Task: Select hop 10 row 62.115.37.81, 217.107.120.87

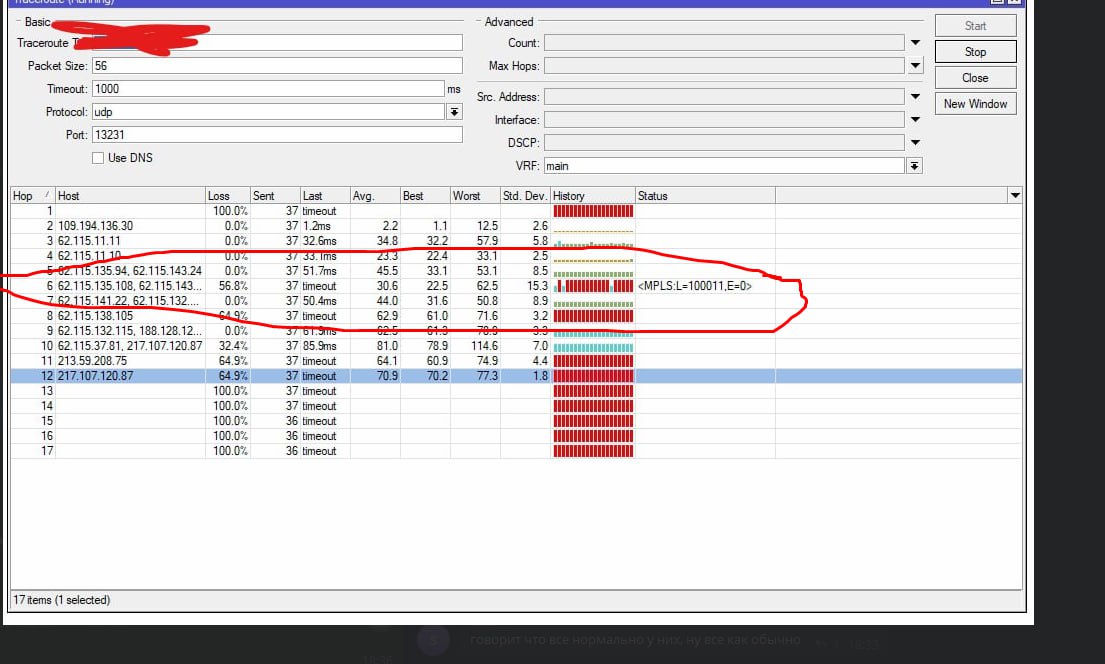Action: coord(516,346)
